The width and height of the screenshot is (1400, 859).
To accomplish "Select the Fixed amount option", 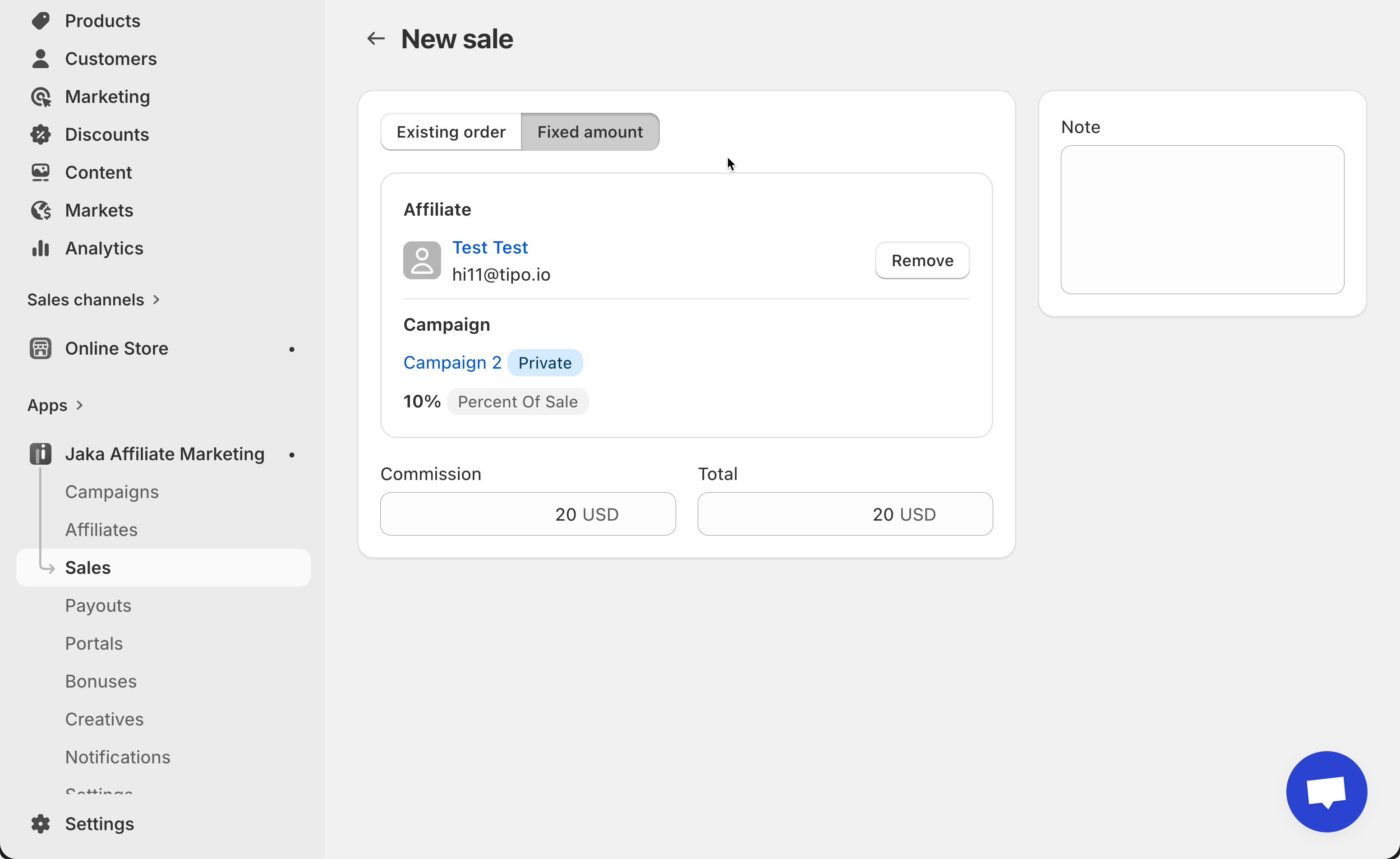I will 590,132.
